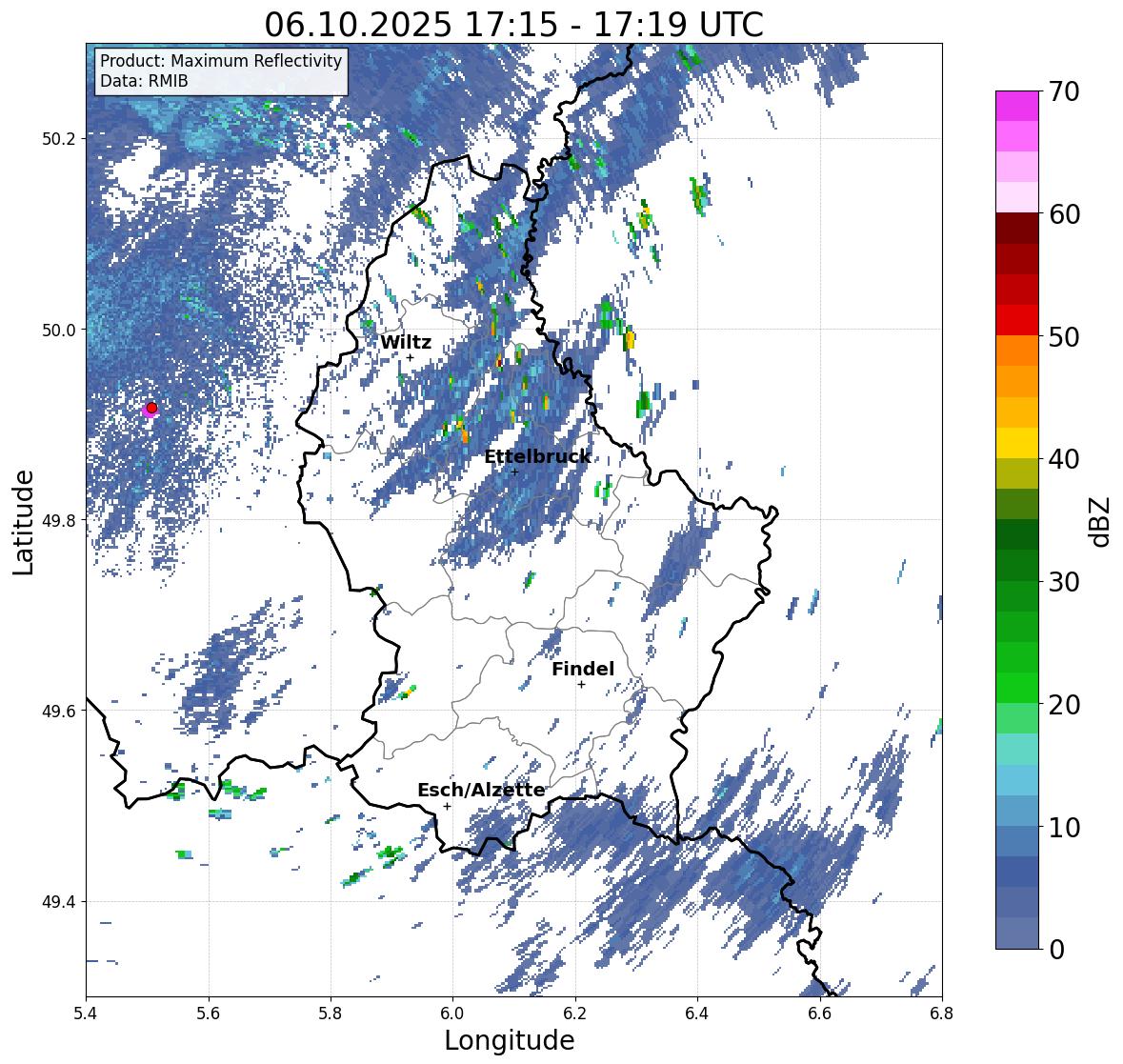Click the 30 dBZ colorbar tick
Viewport: 1123px width, 1064px height.
pyautogui.click(x=1063, y=582)
